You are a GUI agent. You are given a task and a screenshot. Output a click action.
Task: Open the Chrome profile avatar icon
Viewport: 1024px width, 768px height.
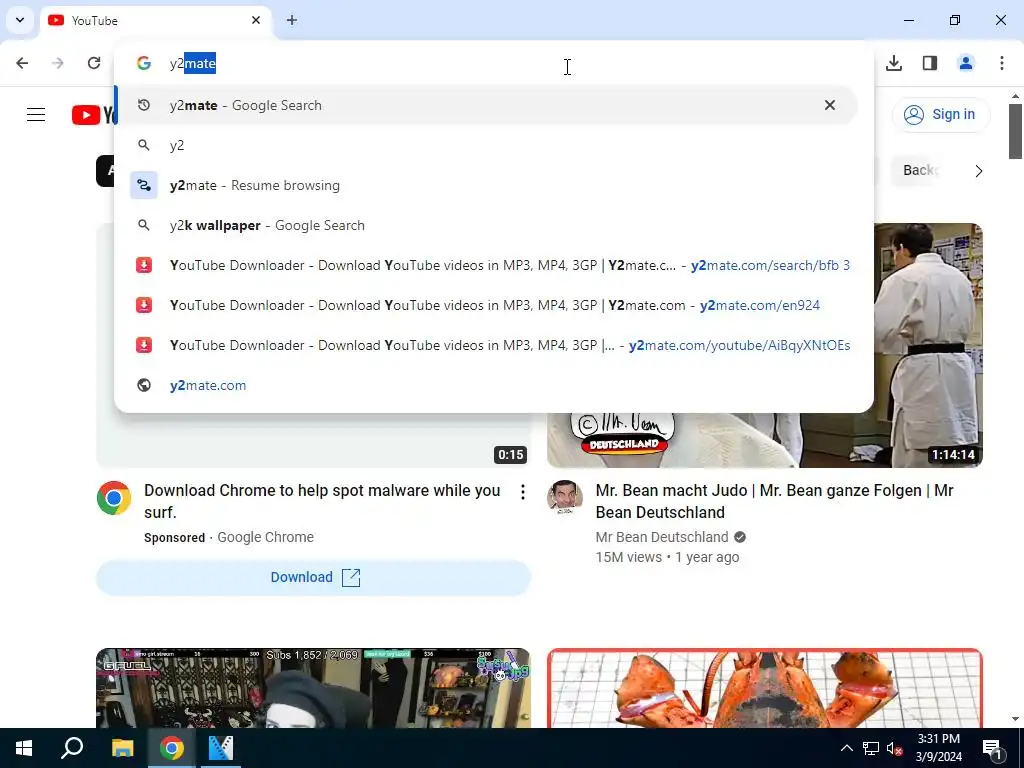966,63
